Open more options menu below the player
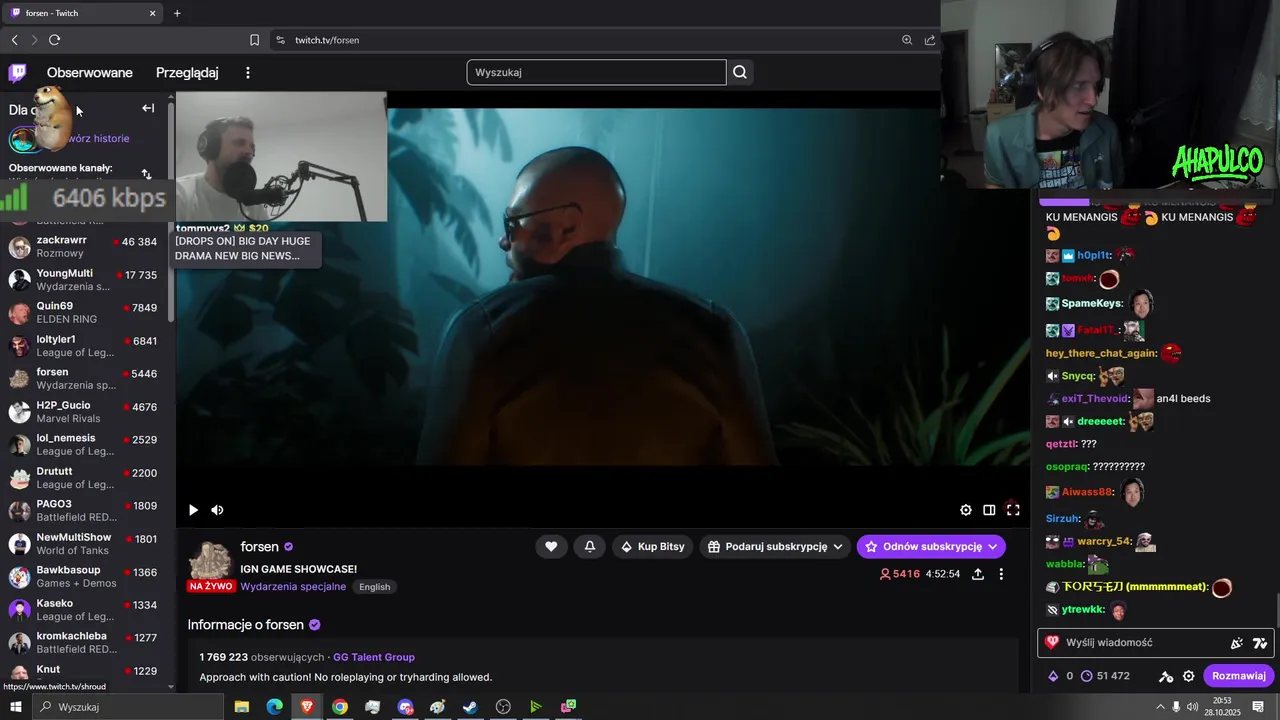The height and width of the screenshot is (720, 1280). point(1001,574)
